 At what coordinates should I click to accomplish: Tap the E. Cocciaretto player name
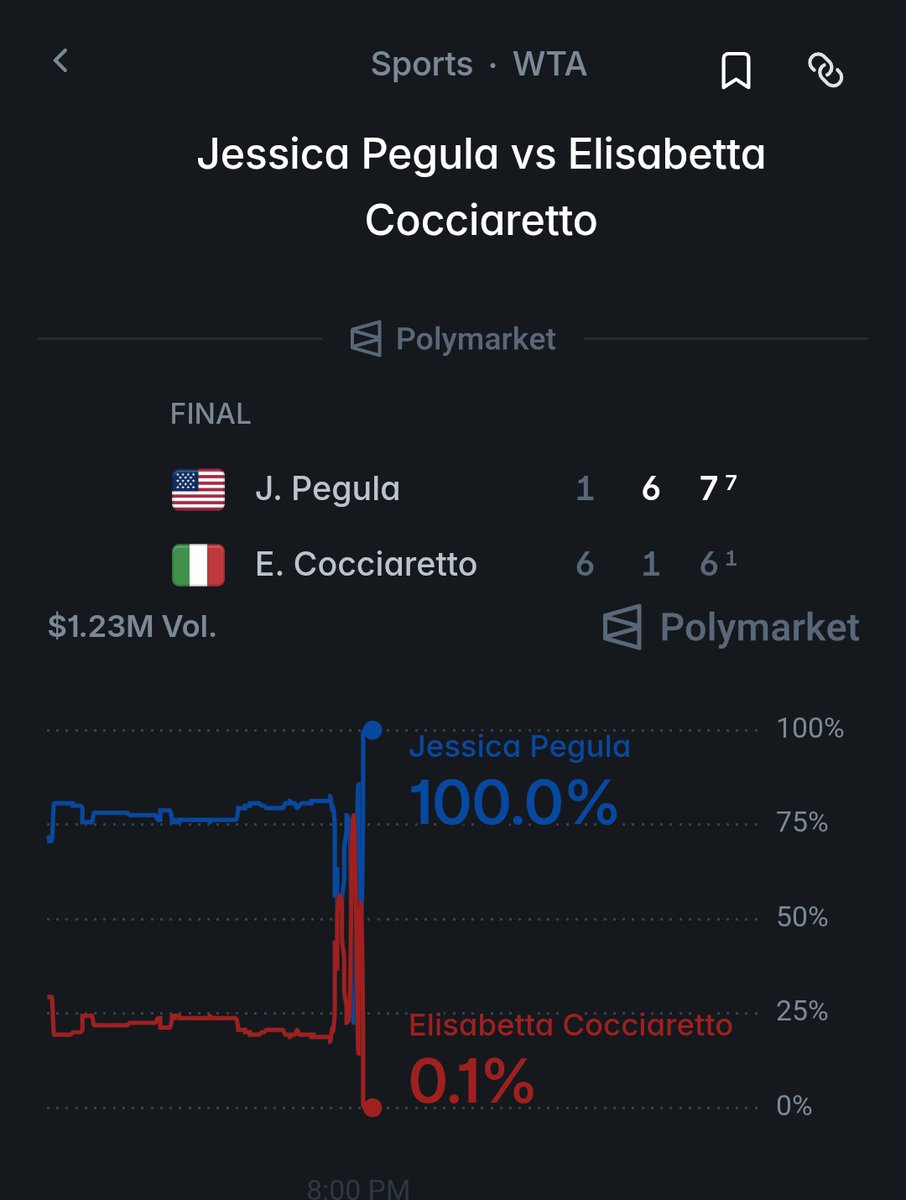click(x=365, y=565)
